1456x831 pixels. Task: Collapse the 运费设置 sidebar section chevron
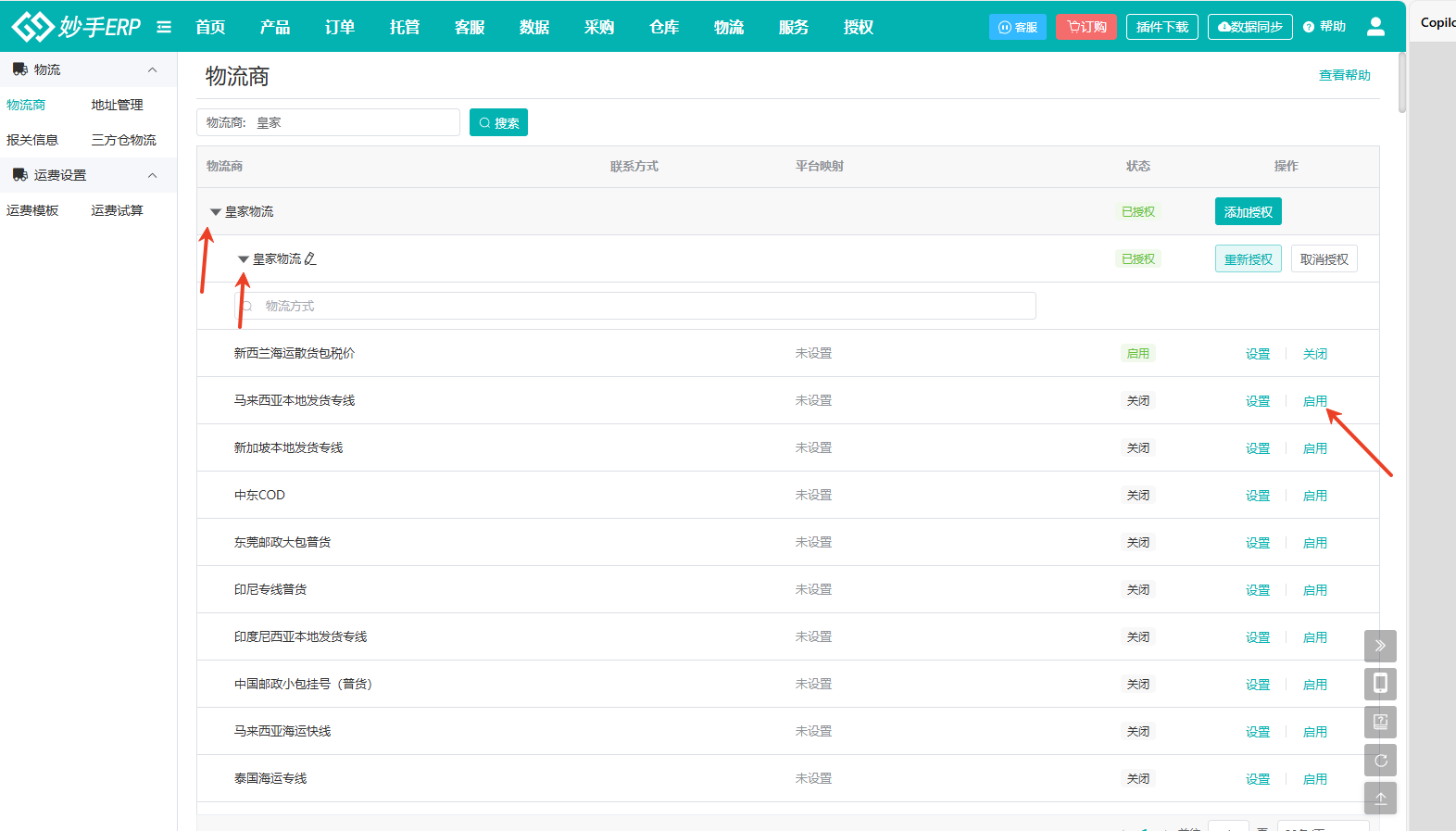pos(152,175)
